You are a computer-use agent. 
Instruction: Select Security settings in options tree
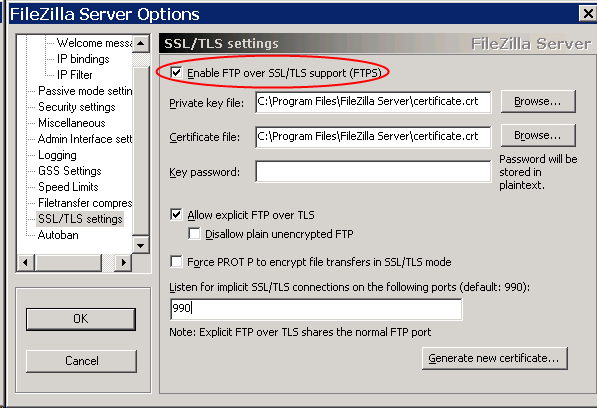click(x=77, y=107)
